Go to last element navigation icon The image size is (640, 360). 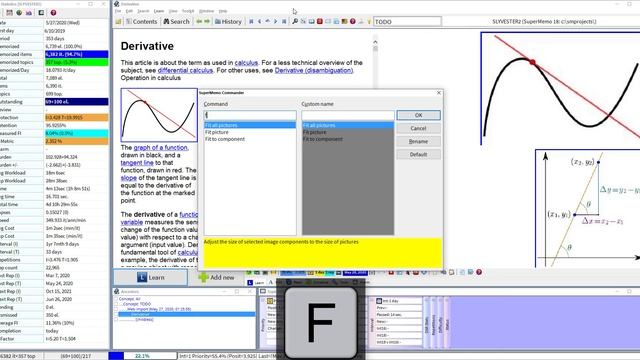point(284,22)
